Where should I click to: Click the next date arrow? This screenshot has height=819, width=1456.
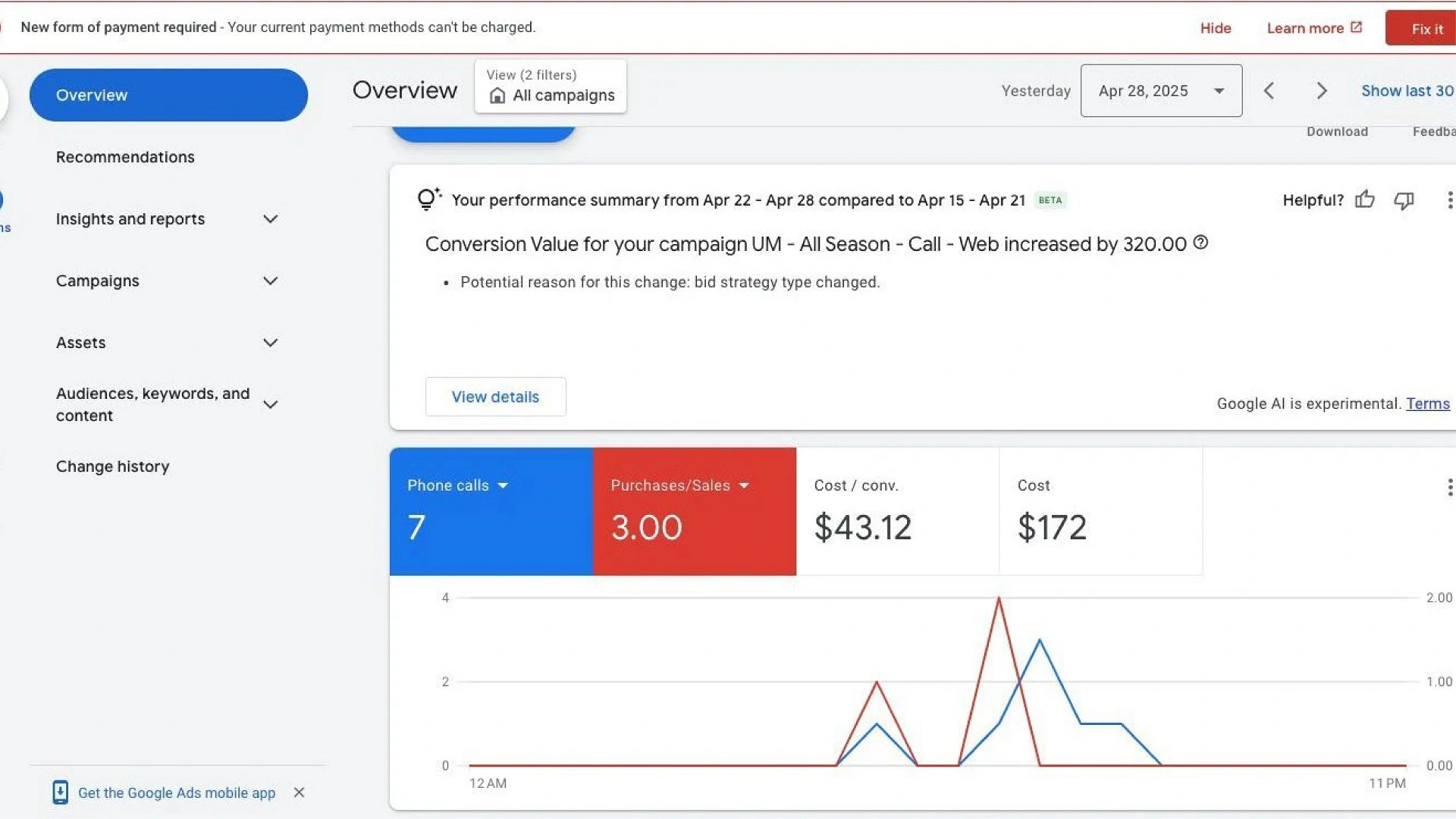pyautogui.click(x=1322, y=91)
